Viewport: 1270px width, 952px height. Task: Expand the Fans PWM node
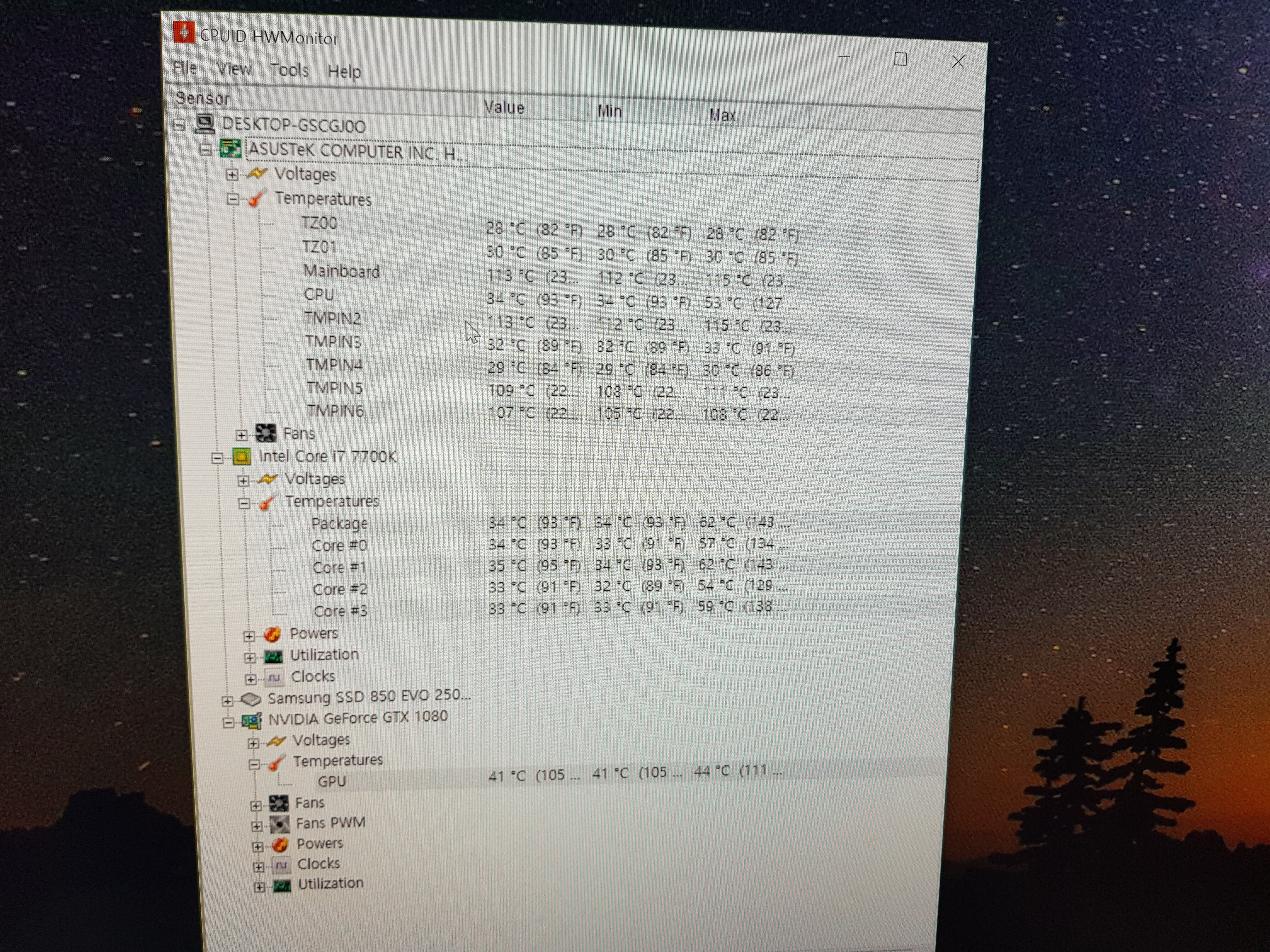click(257, 826)
